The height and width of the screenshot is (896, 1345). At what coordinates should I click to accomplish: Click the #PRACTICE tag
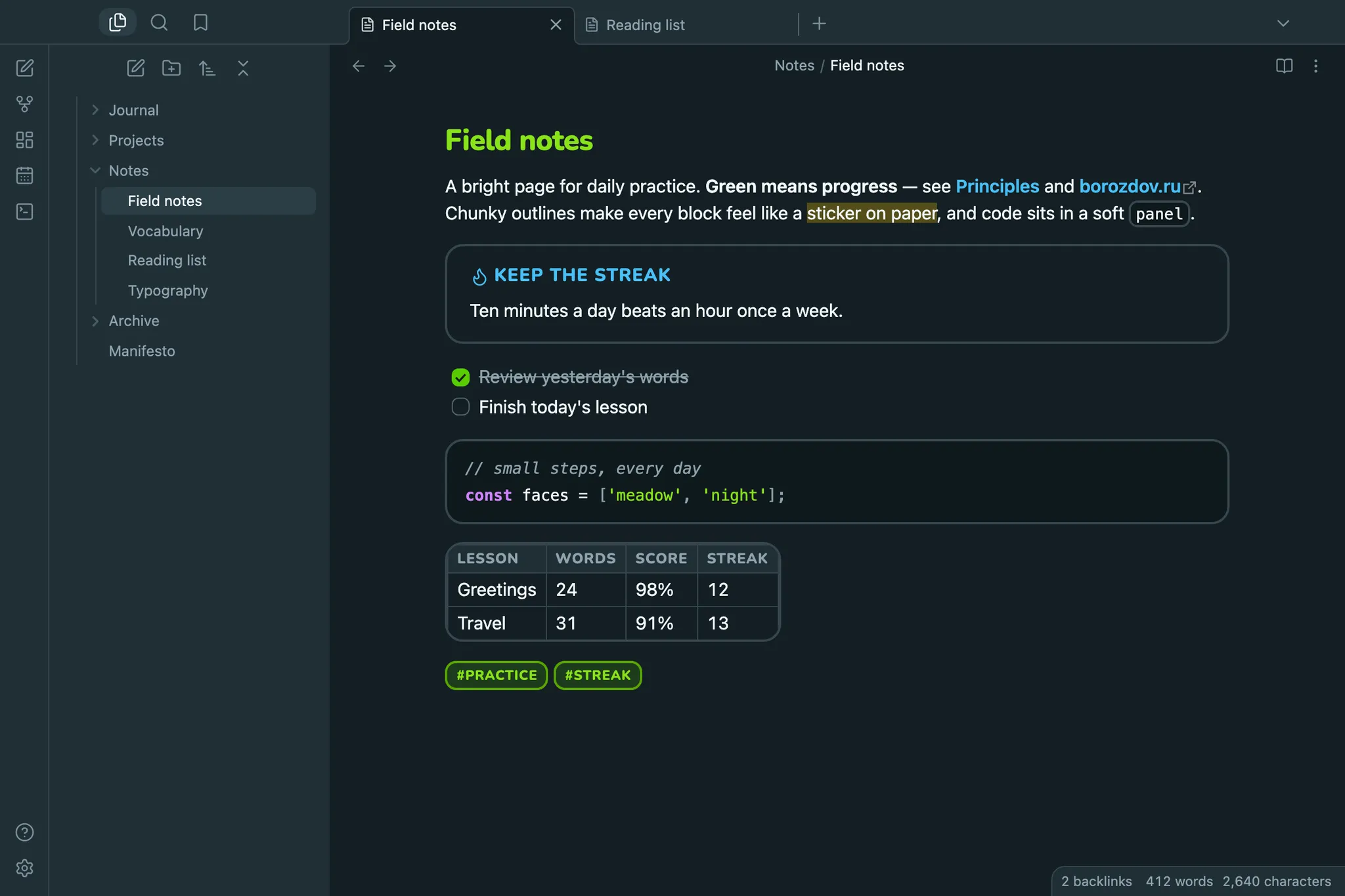(496, 675)
